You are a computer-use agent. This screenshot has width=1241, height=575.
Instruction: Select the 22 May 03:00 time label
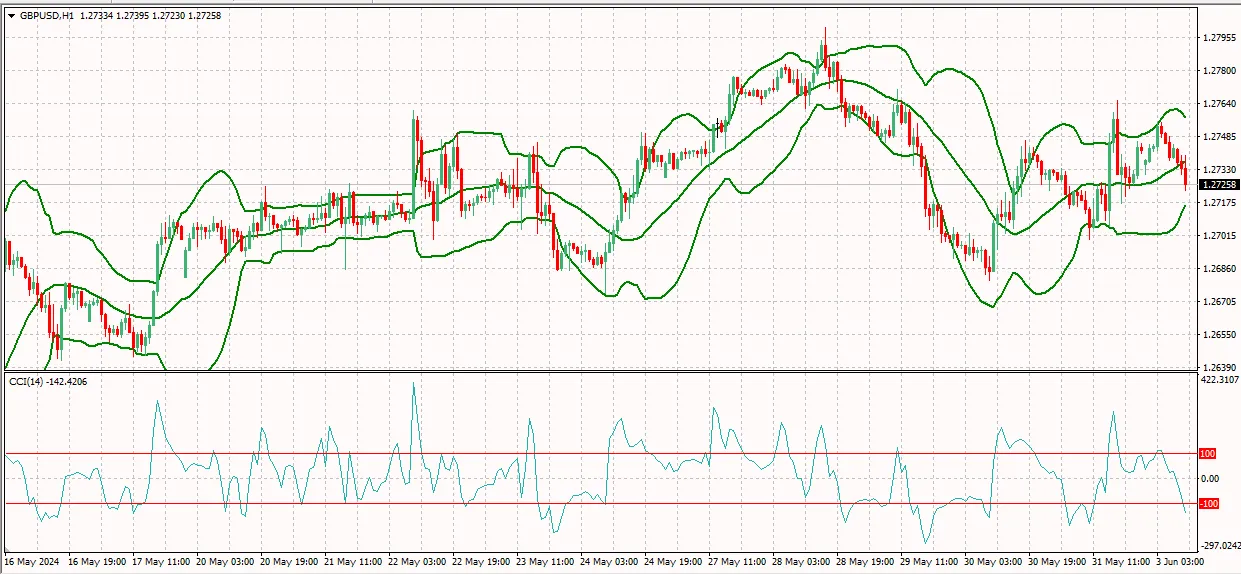pos(416,562)
